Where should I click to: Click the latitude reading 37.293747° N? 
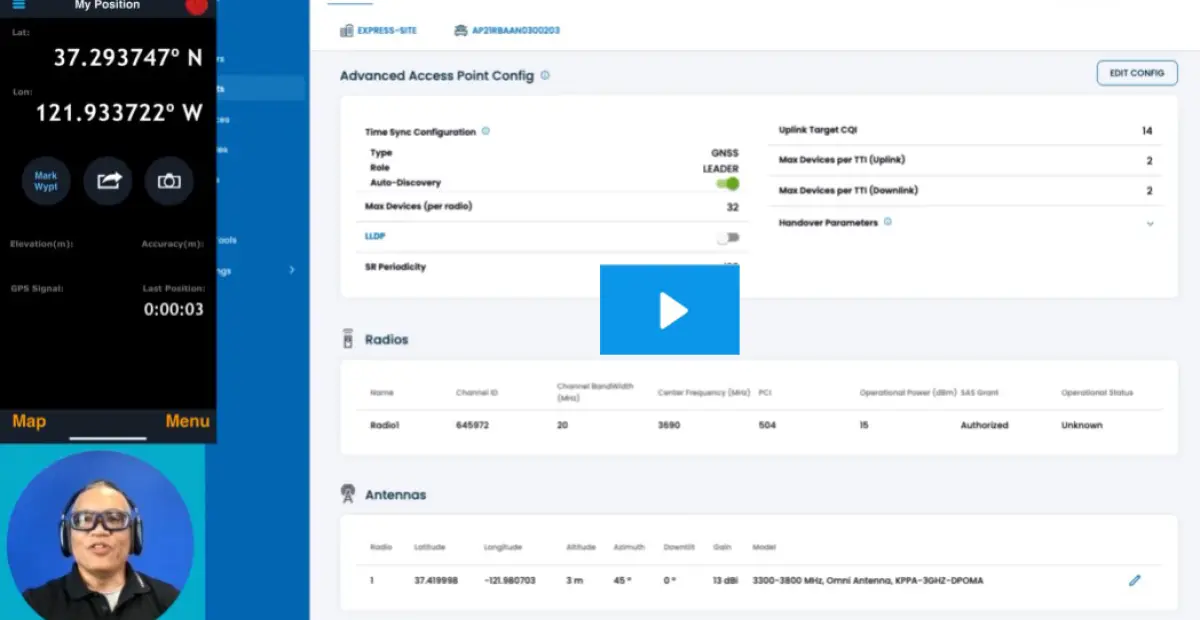pyautogui.click(x=127, y=58)
